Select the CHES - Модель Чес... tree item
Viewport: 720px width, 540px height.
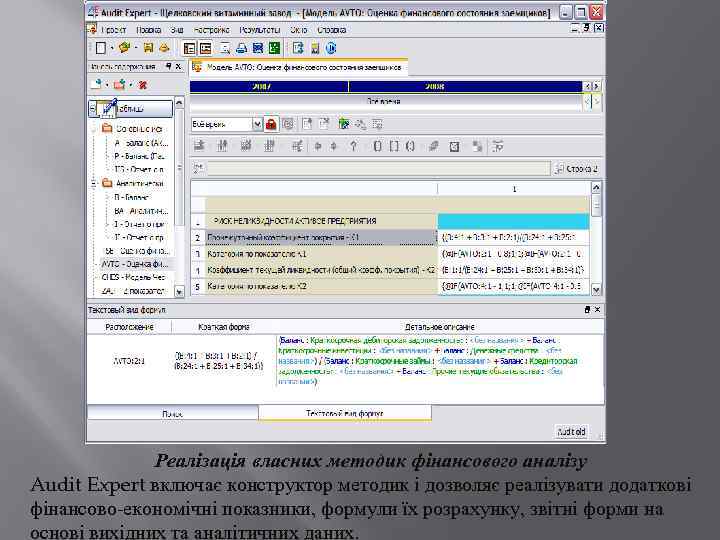pos(133,277)
